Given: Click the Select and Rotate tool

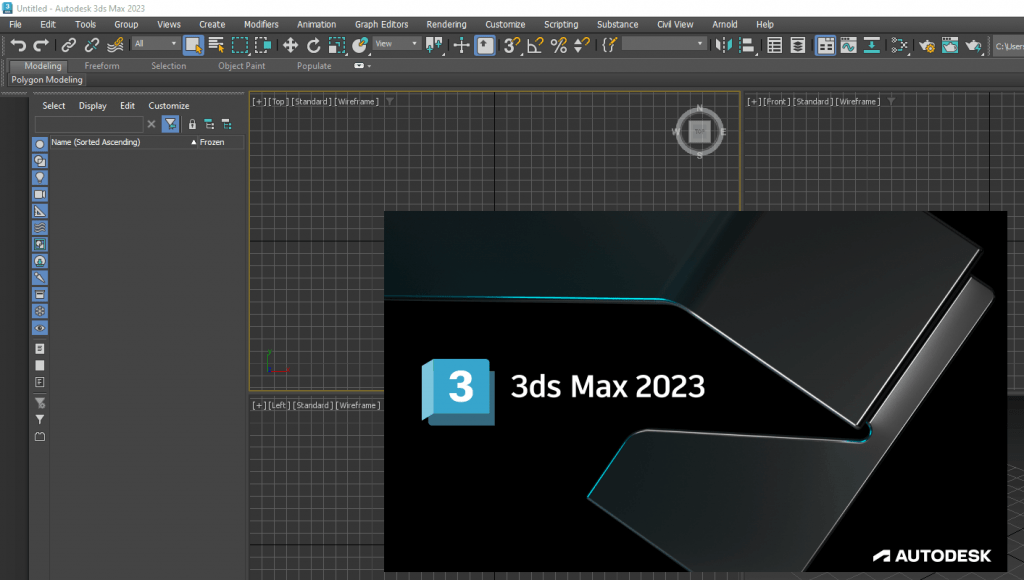Looking at the screenshot, I should pyautogui.click(x=314, y=45).
